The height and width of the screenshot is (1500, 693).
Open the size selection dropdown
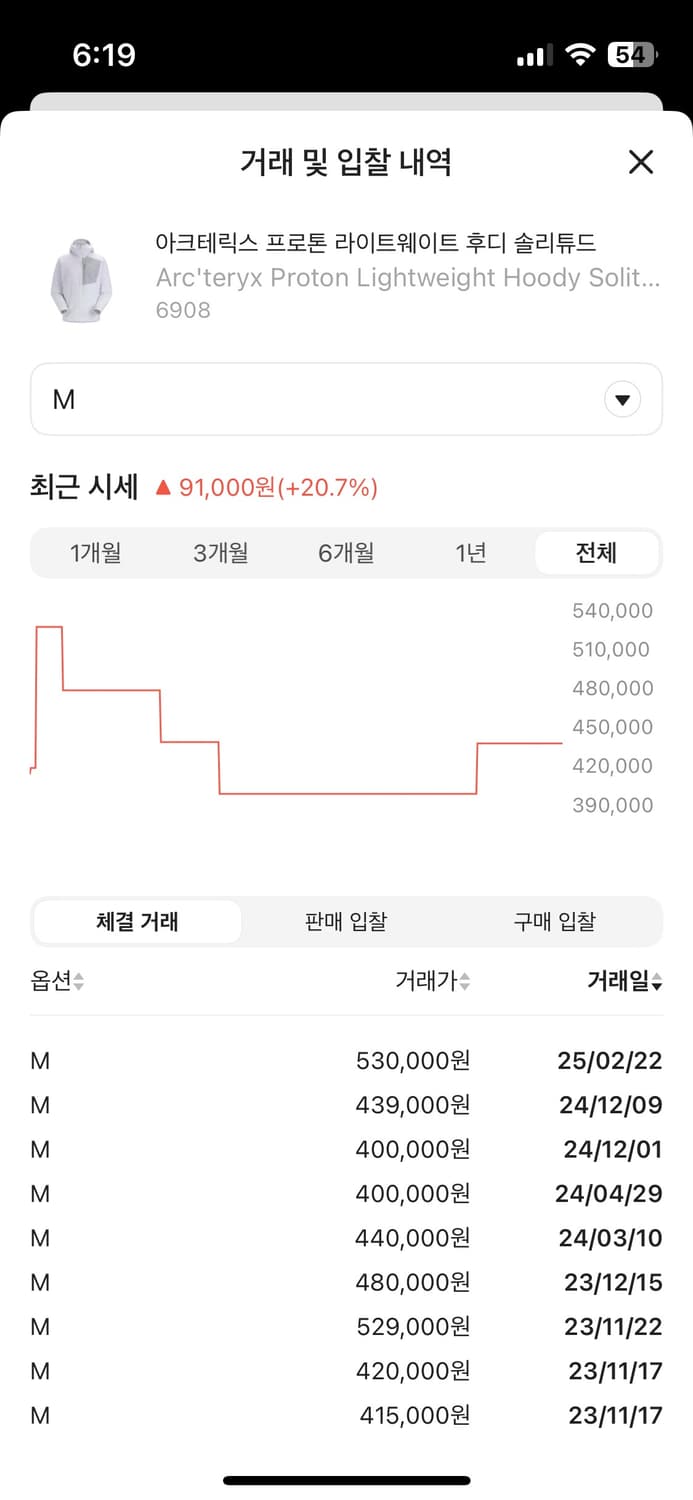pos(346,399)
